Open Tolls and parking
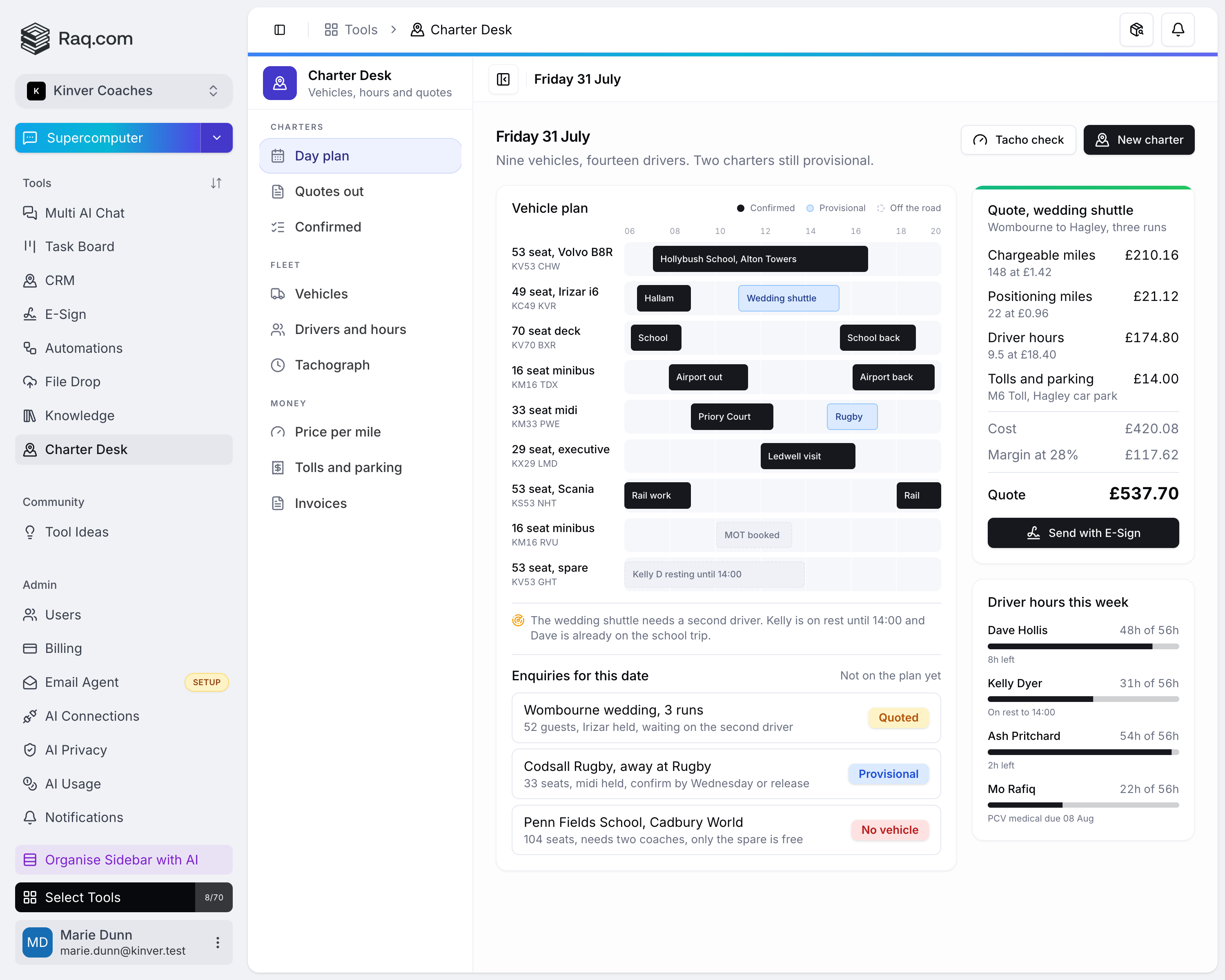This screenshot has width=1225, height=980. tap(360, 468)
